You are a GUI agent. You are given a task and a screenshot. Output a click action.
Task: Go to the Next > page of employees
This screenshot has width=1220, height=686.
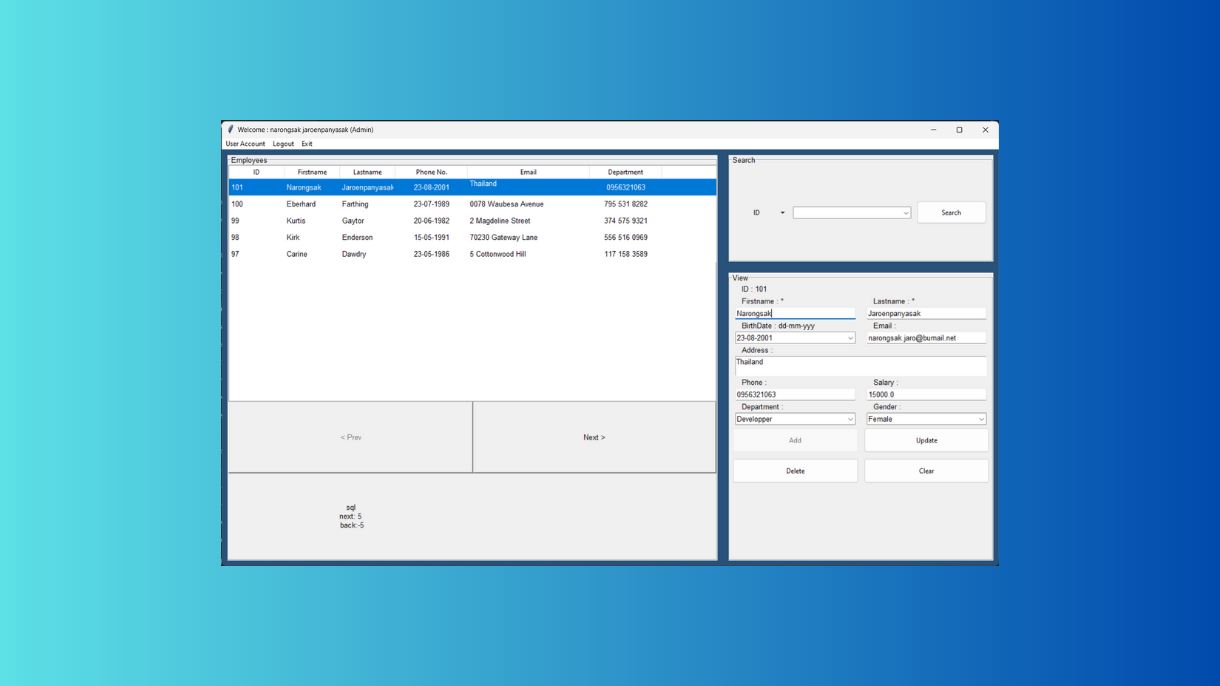594,437
